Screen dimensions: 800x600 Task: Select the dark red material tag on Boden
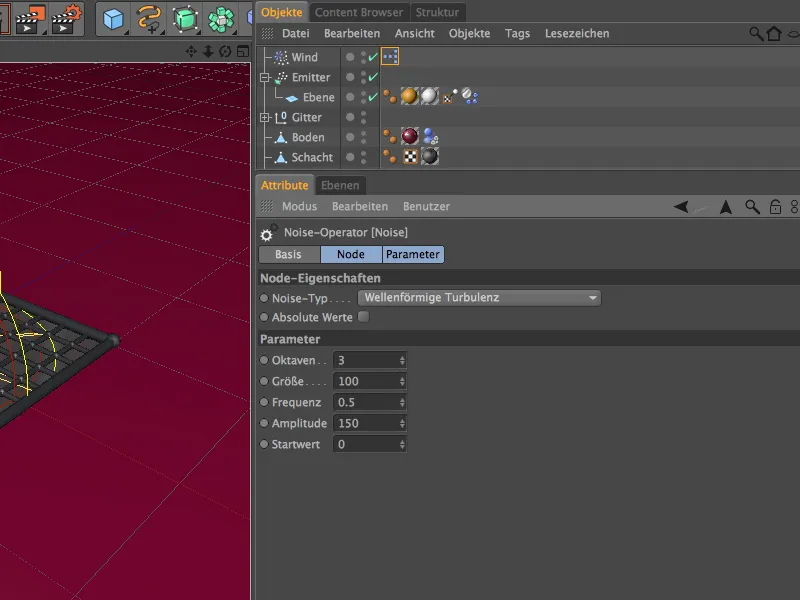click(x=410, y=136)
